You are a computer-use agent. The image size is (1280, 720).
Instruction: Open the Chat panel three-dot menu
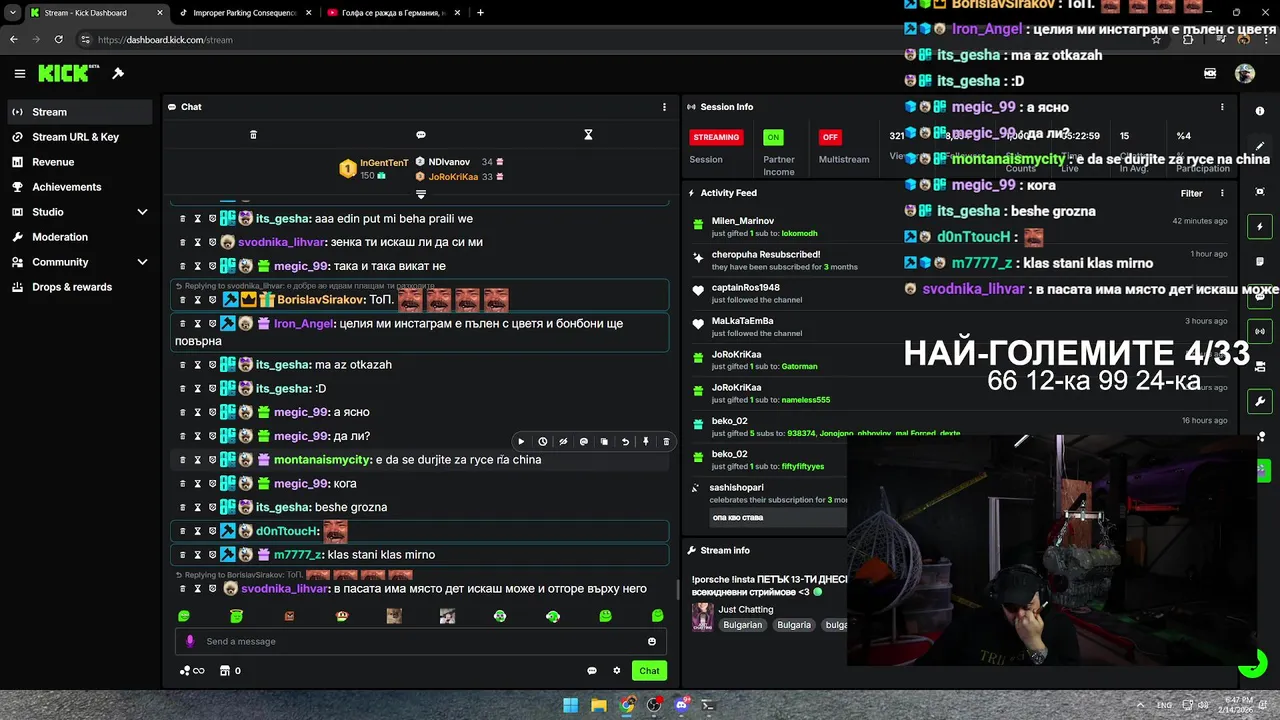pos(664,107)
